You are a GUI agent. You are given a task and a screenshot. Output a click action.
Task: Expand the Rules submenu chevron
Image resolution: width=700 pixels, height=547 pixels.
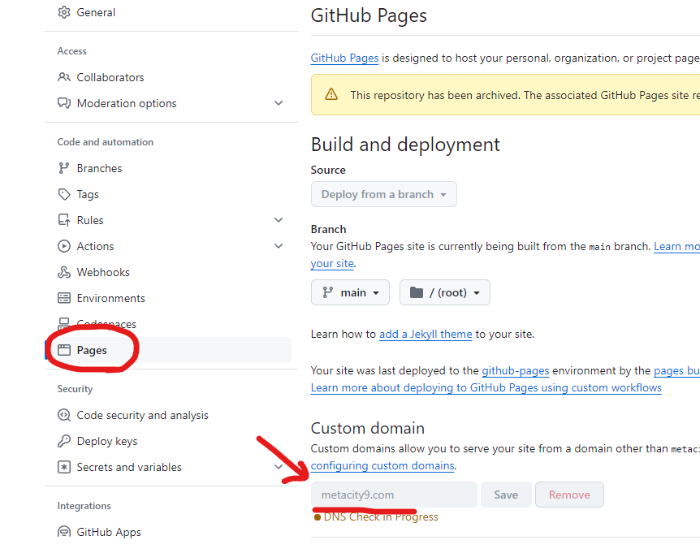click(278, 220)
